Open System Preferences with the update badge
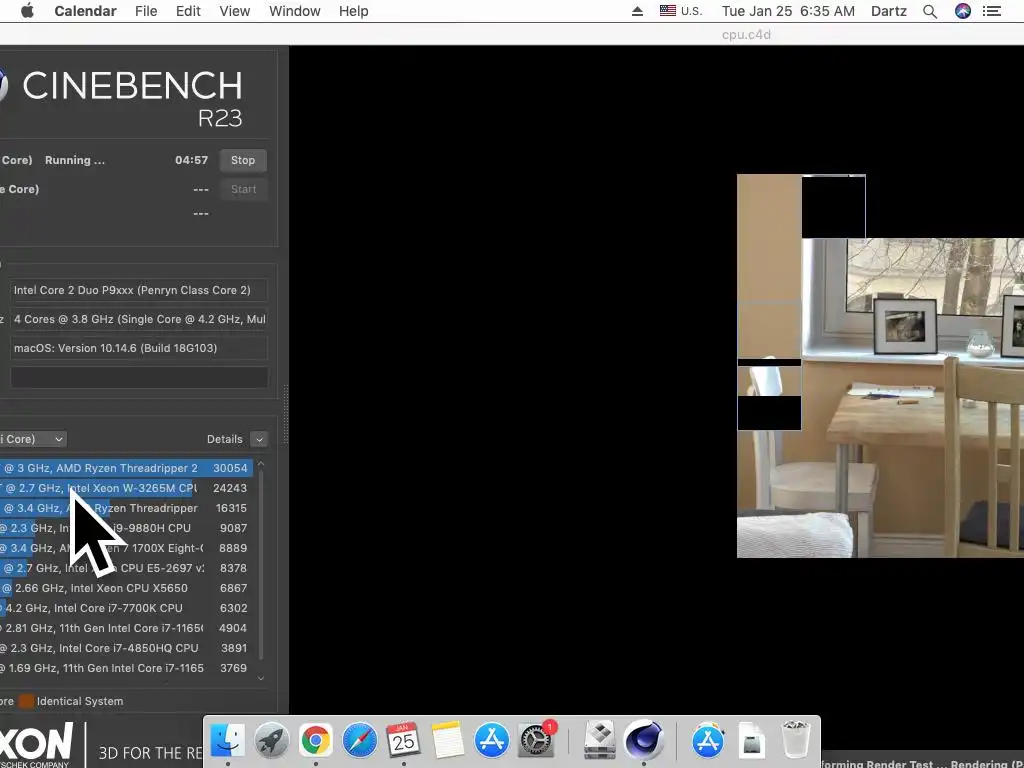Image resolution: width=1024 pixels, height=768 pixels. tap(536, 741)
